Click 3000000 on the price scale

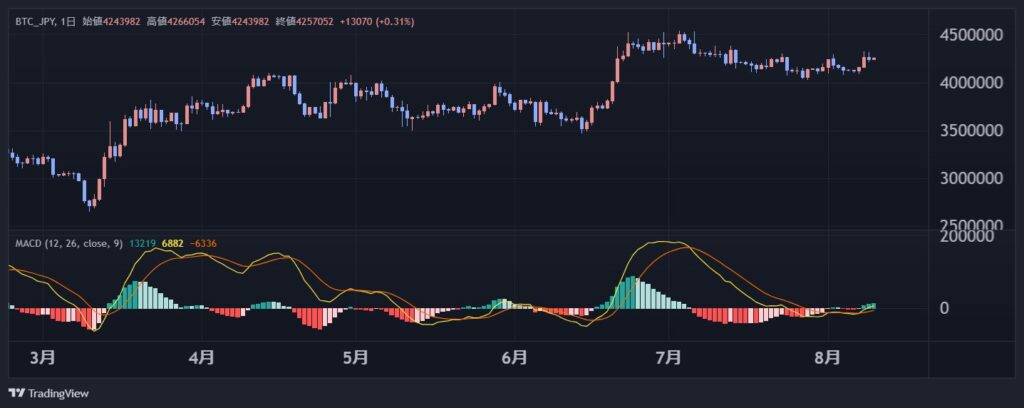pyautogui.click(x=970, y=179)
